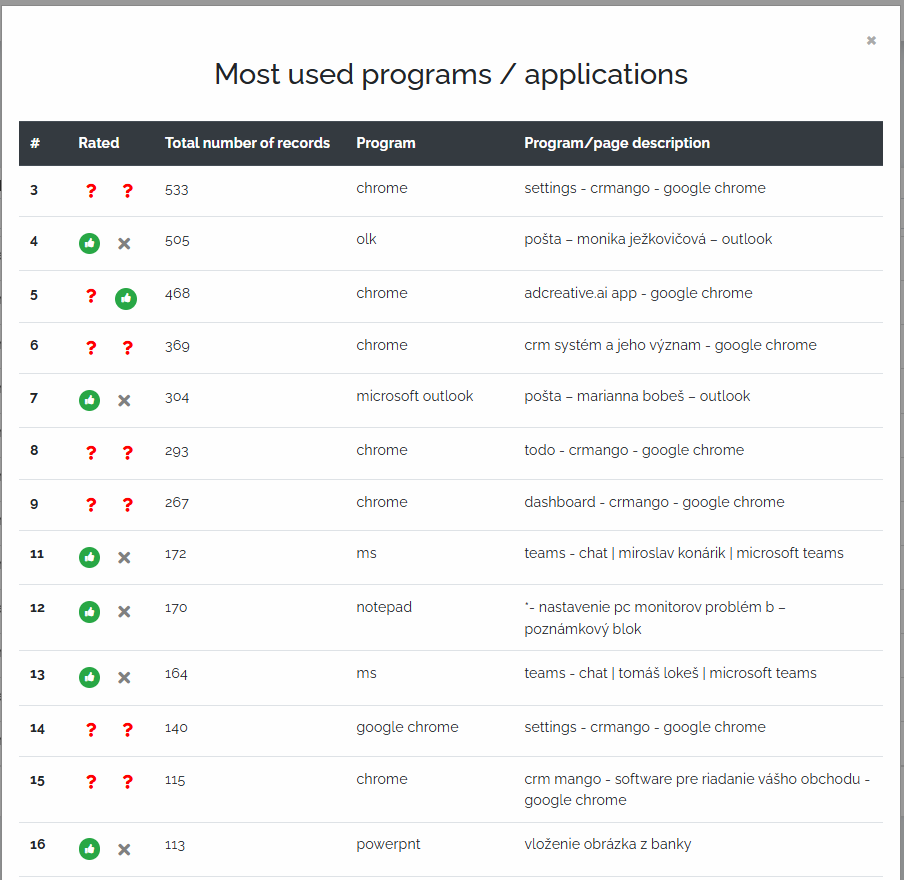Click 'adcreative.ai app - google chrome' description
The width and height of the screenshot is (904, 880).
(x=638, y=294)
